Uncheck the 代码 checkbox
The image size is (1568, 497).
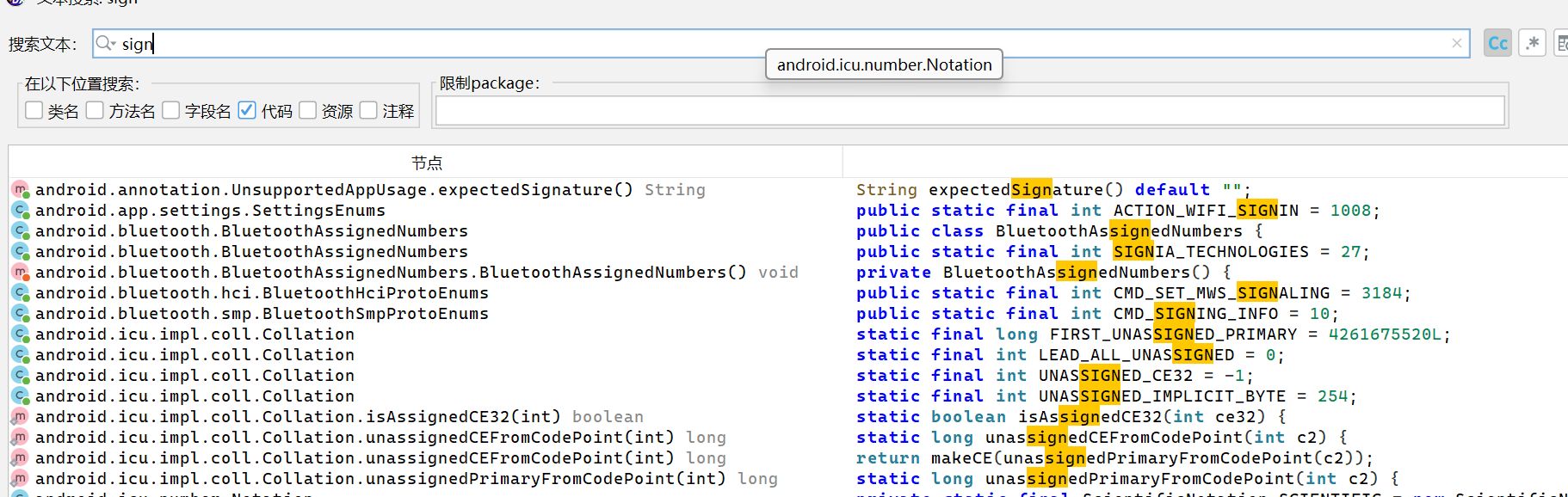(247, 110)
